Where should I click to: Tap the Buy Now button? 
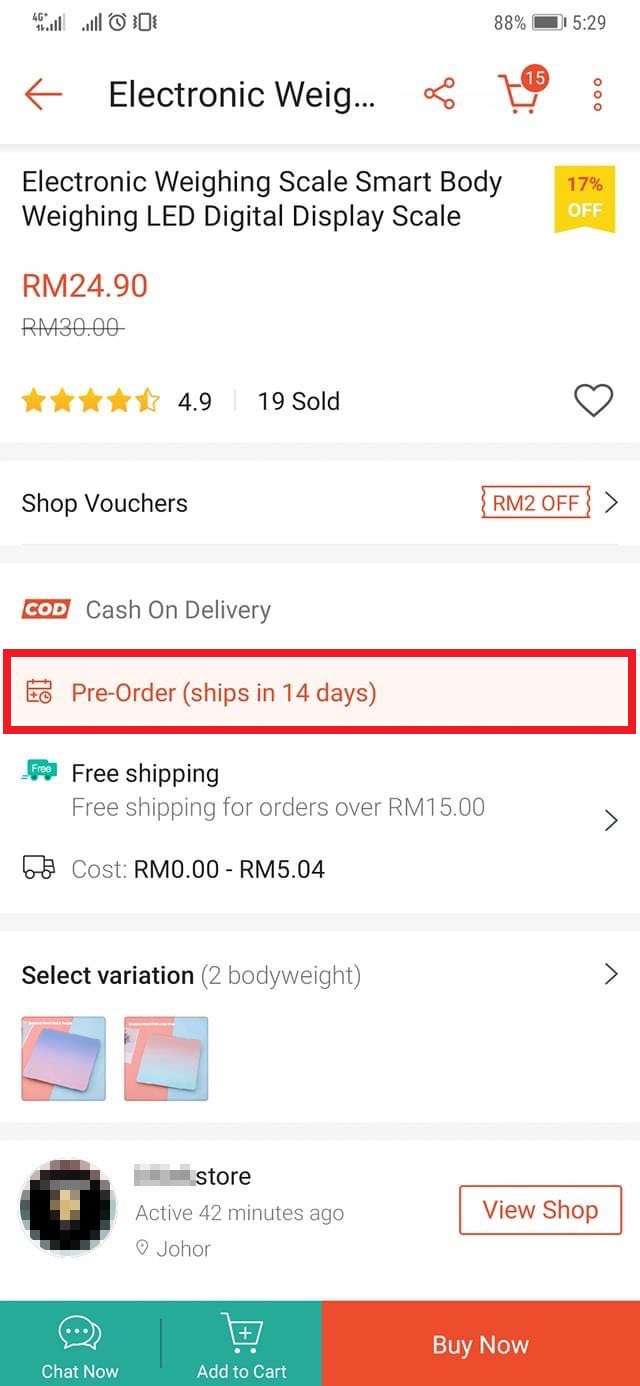[481, 1344]
